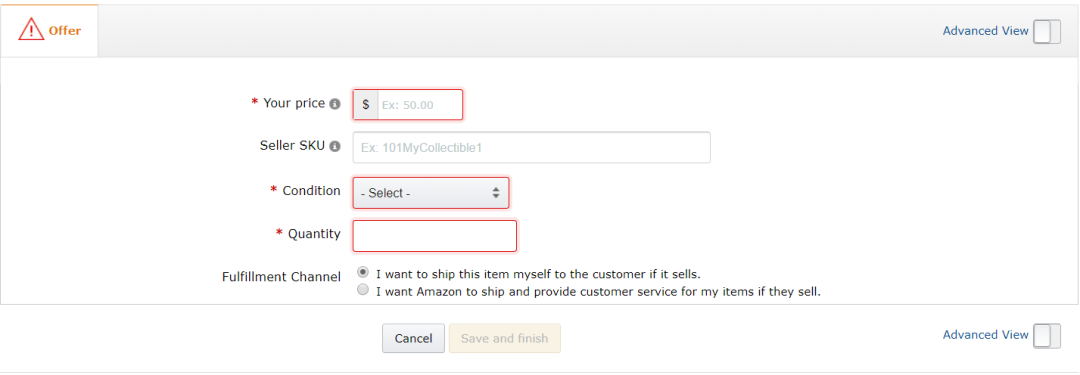Toggle the top Advanced View switch
The width and height of the screenshot is (1080, 375).
(1047, 32)
